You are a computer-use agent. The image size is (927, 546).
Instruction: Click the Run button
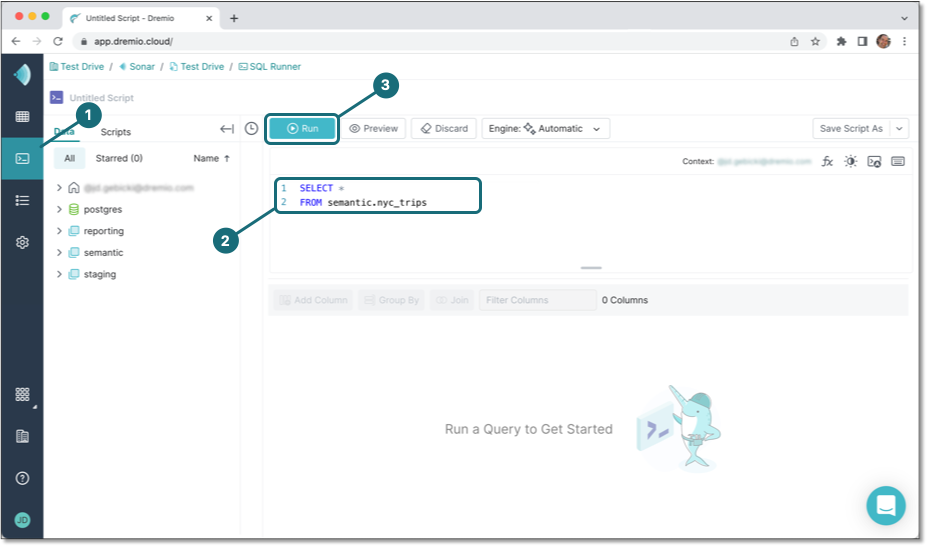click(x=302, y=128)
